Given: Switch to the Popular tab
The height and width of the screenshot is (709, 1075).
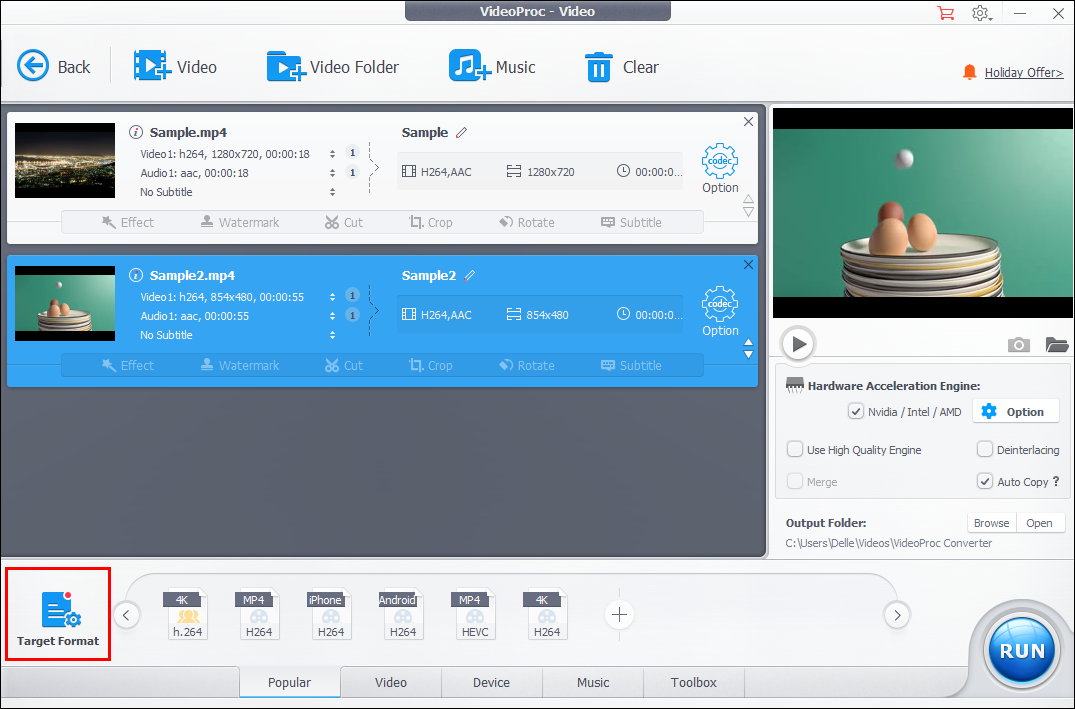Looking at the screenshot, I should pos(289,682).
